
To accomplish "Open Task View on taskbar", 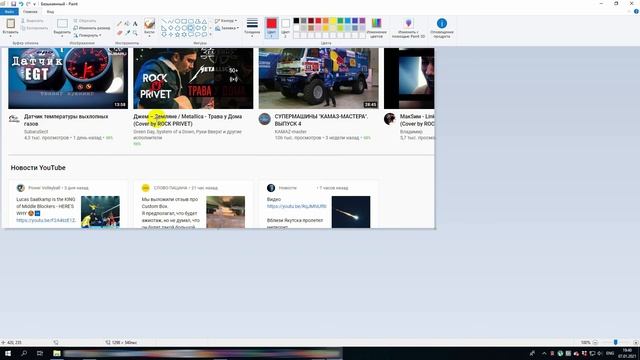I will (x=40, y=353).
